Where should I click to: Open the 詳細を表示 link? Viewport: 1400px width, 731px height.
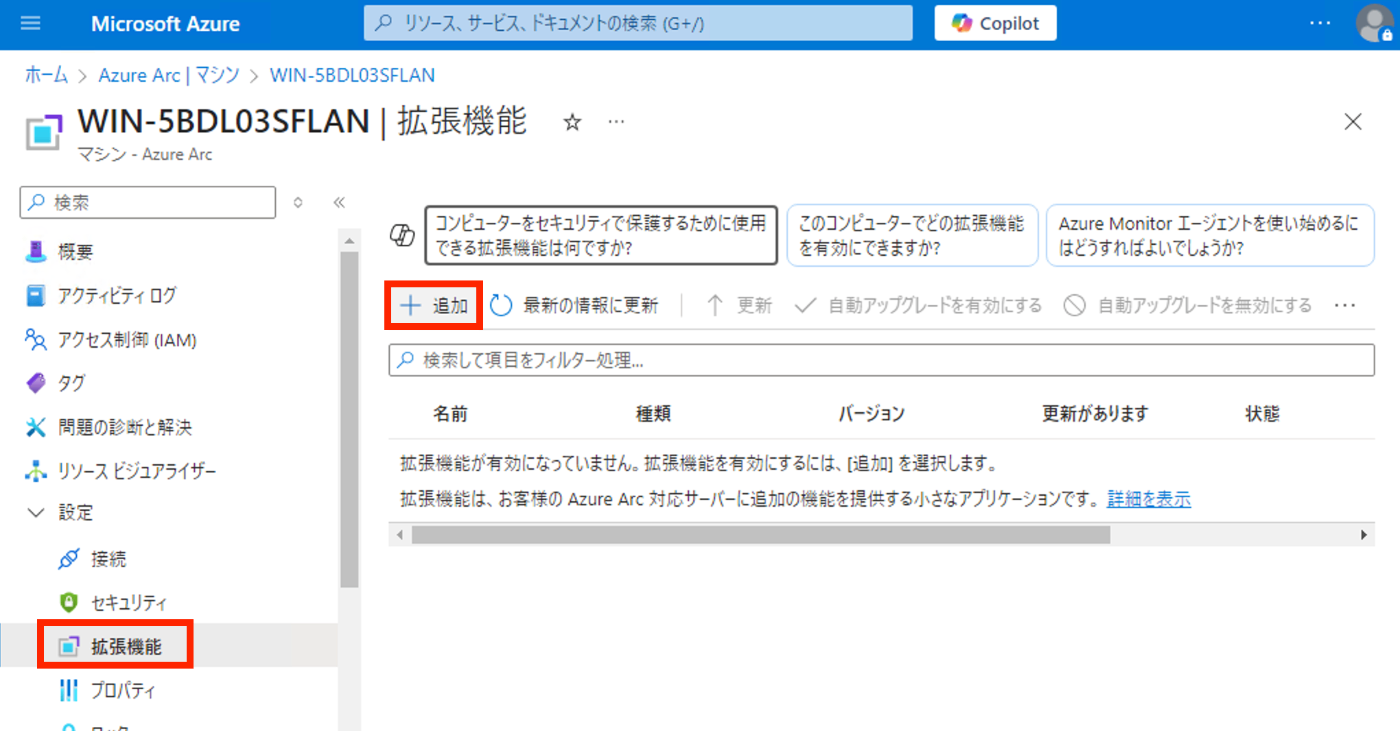[x=1149, y=499]
